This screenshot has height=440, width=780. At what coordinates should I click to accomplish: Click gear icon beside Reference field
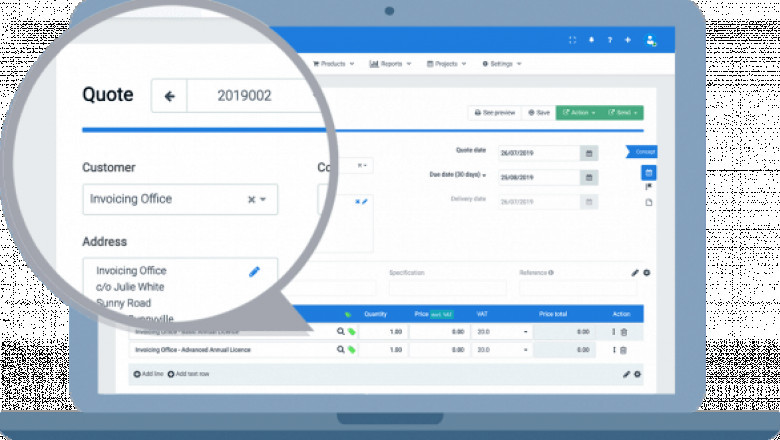coord(647,272)
